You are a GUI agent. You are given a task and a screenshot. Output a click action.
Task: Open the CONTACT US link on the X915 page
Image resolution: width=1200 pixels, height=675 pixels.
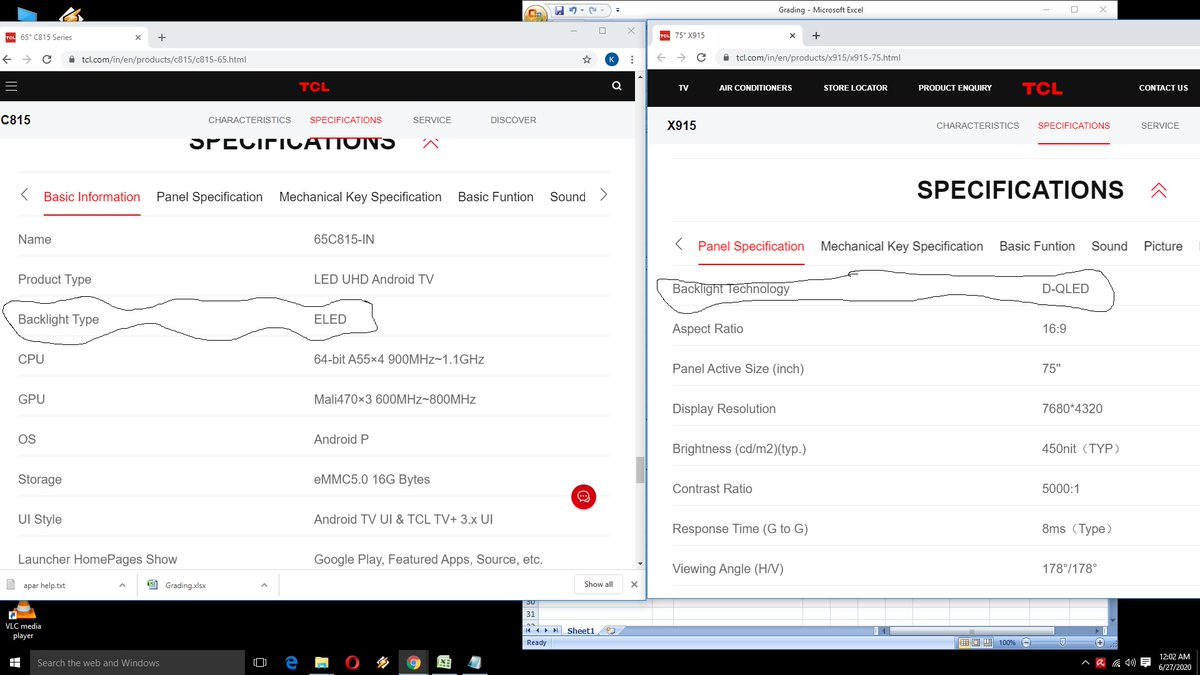[1163, 88]
